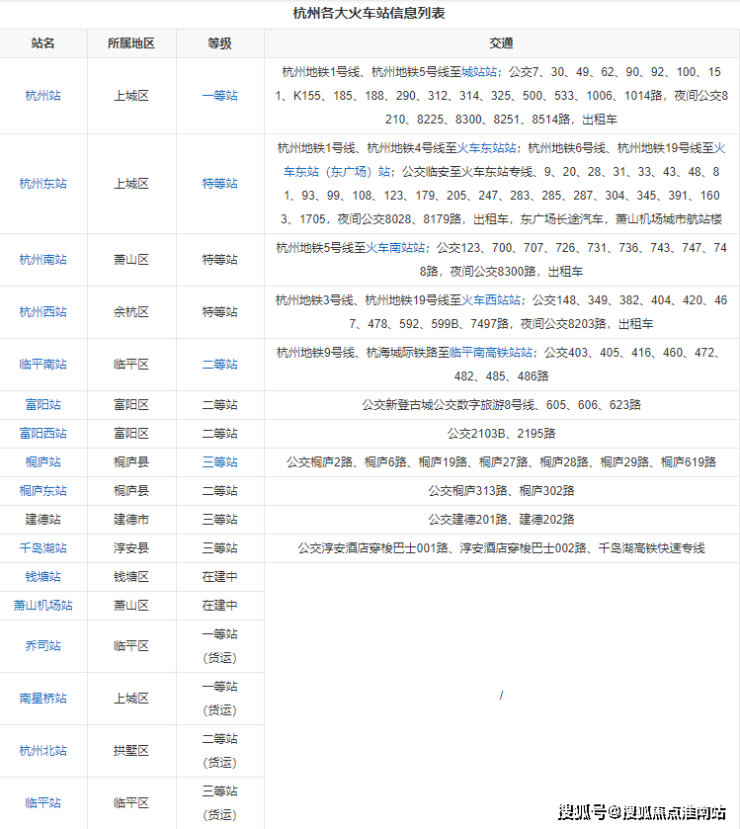The width and height of the screenshot is (740, 829).
Task: Click the 杭州东站 station name link
Action: pyautogui.click(x=43, y=184)
